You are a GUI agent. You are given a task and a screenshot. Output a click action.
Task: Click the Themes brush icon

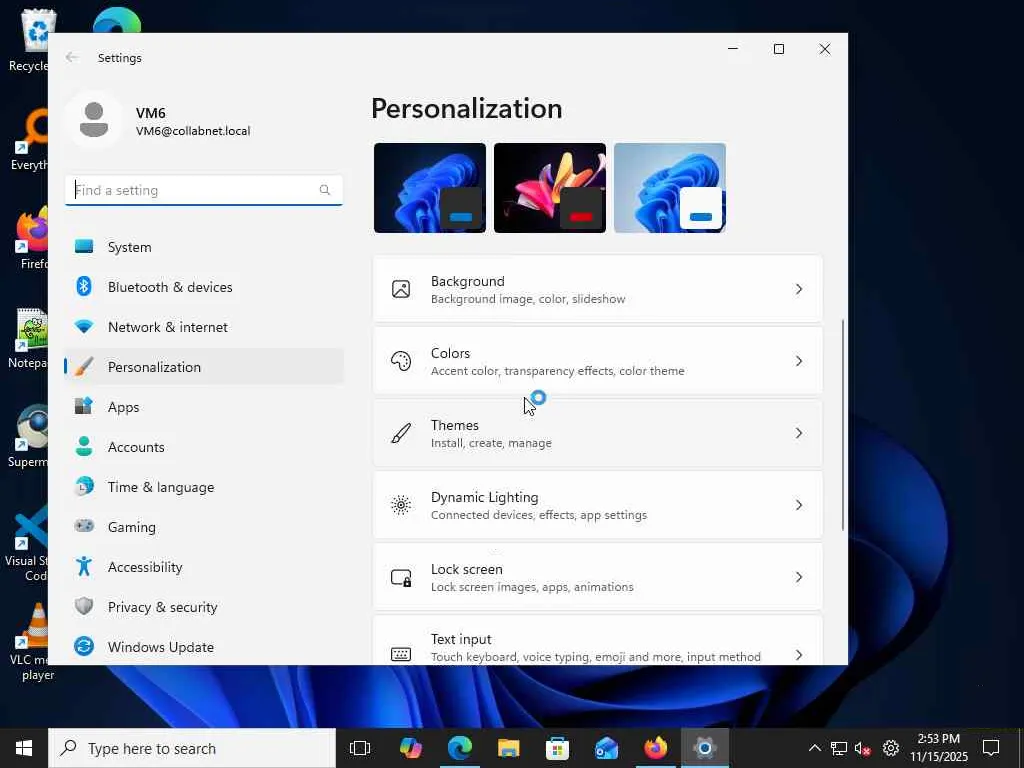(401, 433)
